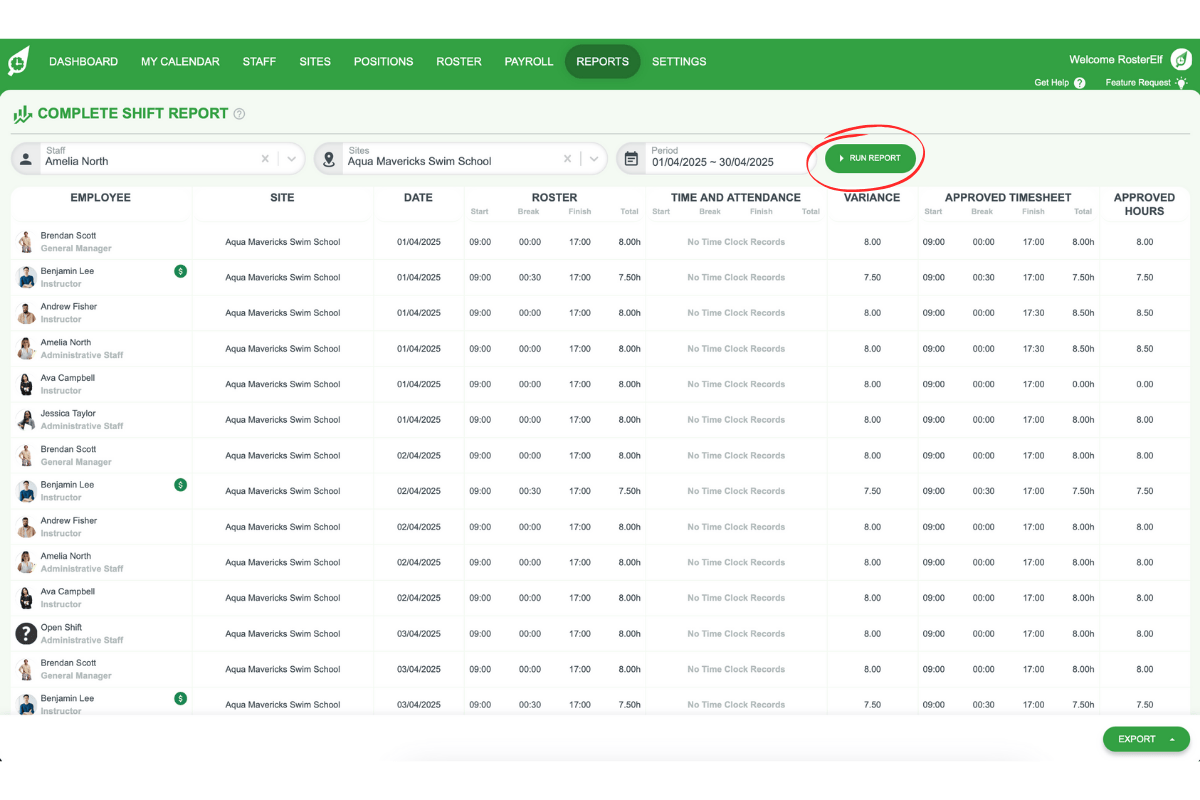Open the Period calendar icon
This screenshot has width=1200, height=800.
pyautogui.click(x=633, y=158)
